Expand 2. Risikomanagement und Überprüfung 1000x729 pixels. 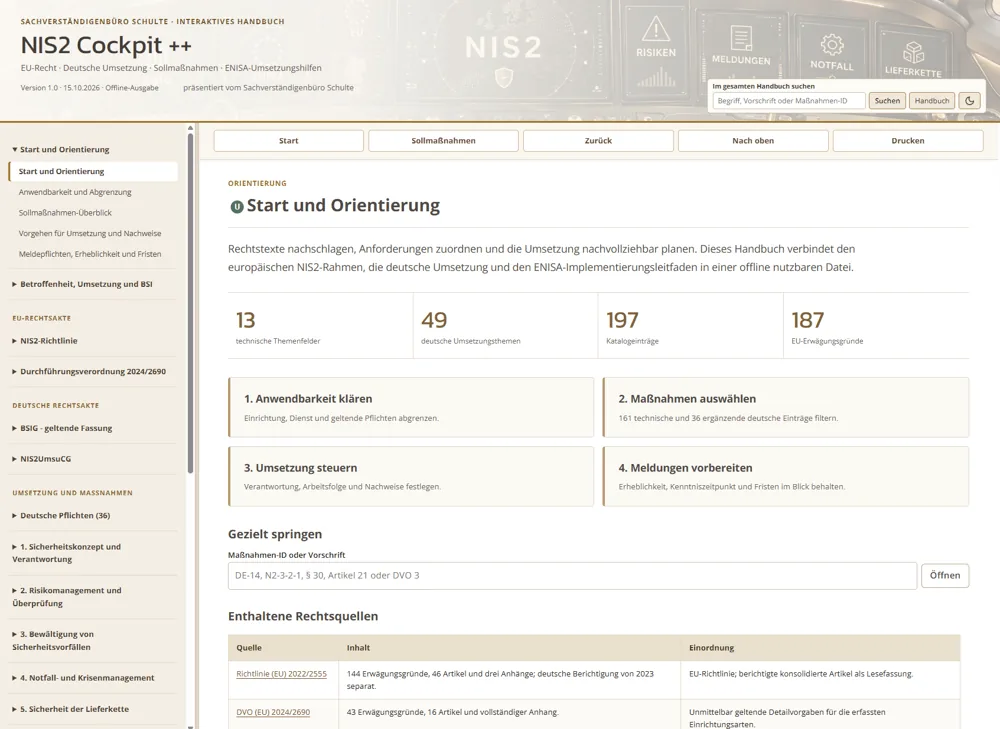tap(66, 597)
